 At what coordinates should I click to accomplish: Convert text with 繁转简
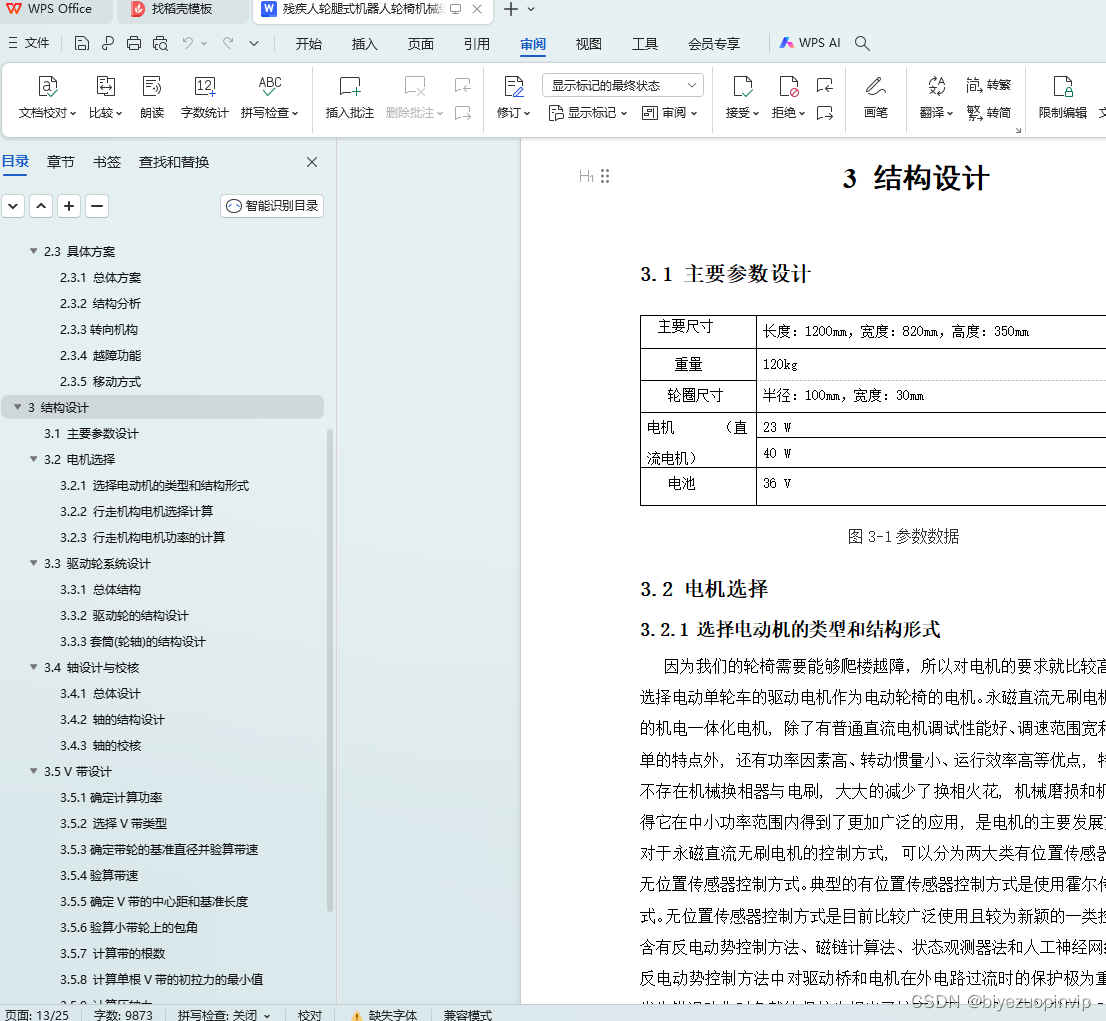point(988,113)
